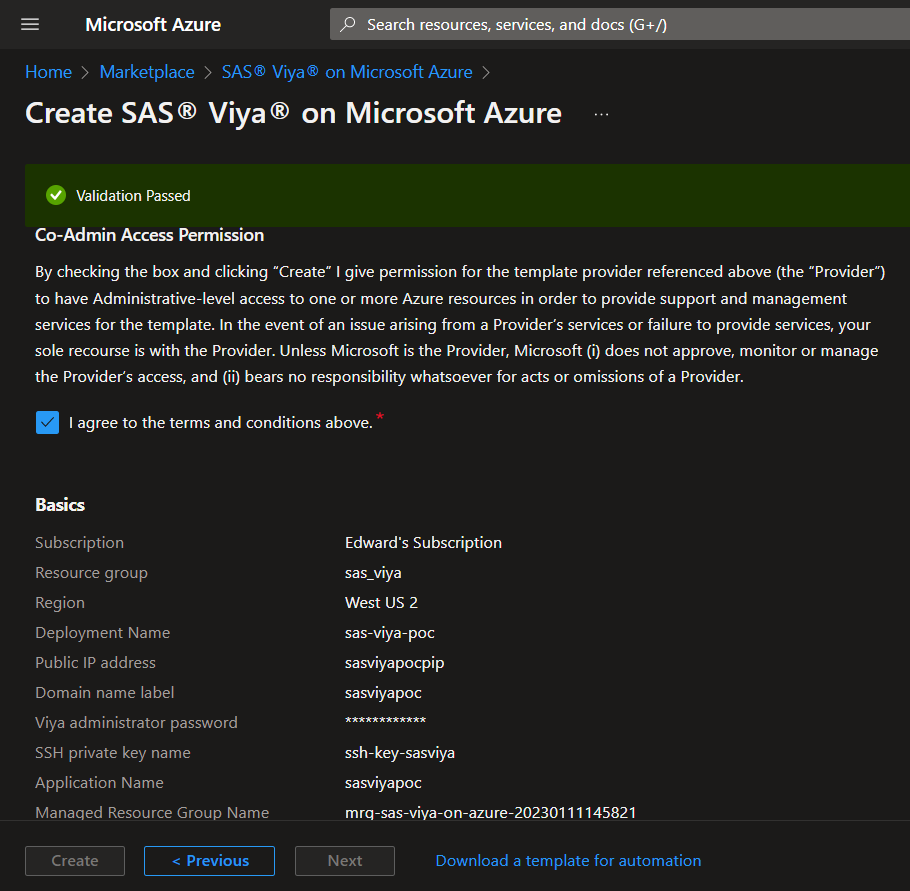The image size is (910, 891).
Task: Select the sas-viya-poc deployment name value
Action: pos(389,632)
